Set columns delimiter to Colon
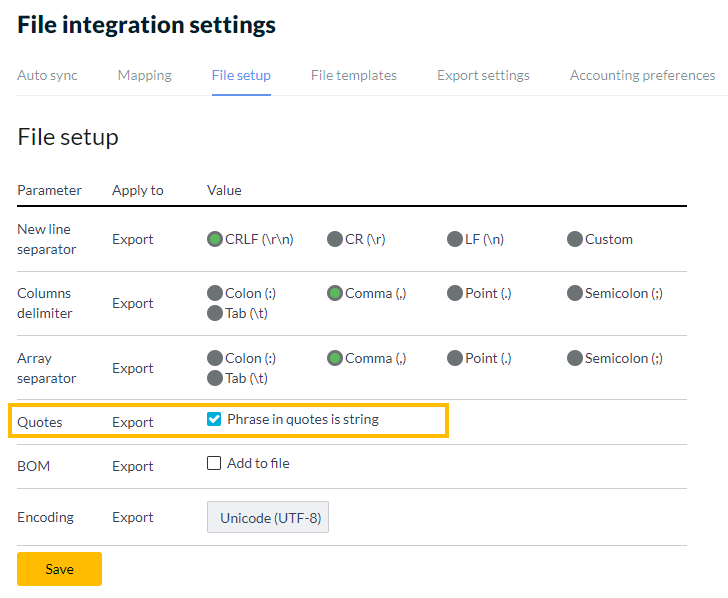Image resolution: width=728 pixels, height=598 pixels. [x=215, y=293]
